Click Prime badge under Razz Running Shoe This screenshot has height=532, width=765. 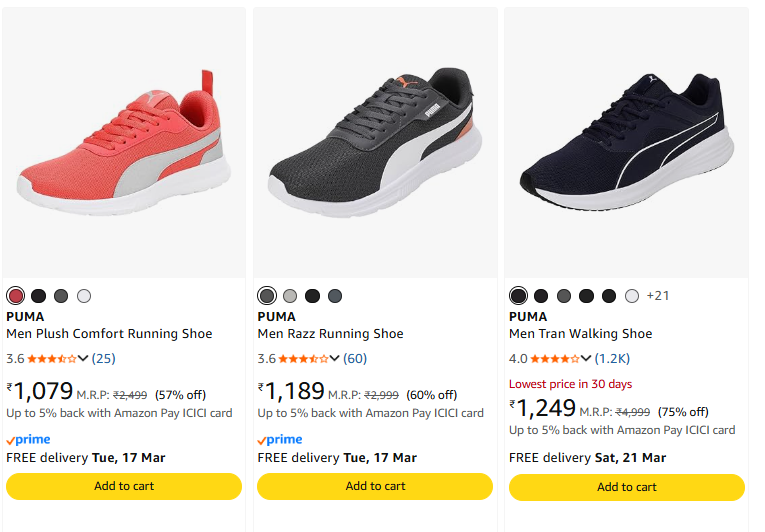tap(280, 440)
